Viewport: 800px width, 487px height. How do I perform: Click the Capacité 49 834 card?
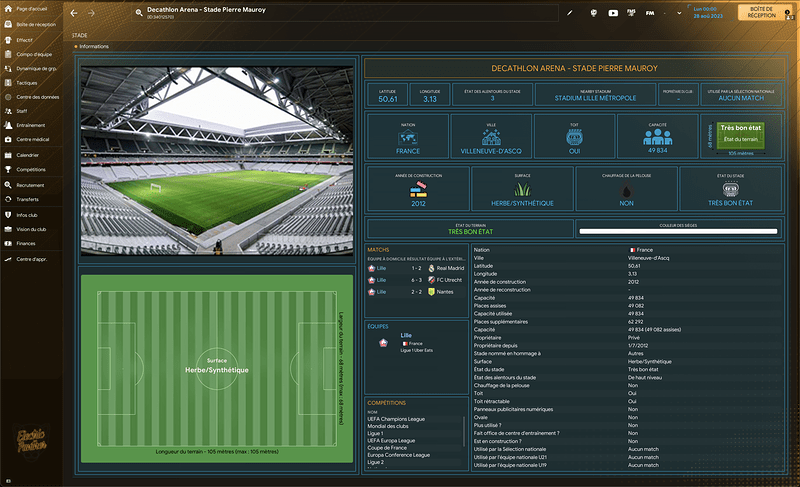tap(658, 137)
